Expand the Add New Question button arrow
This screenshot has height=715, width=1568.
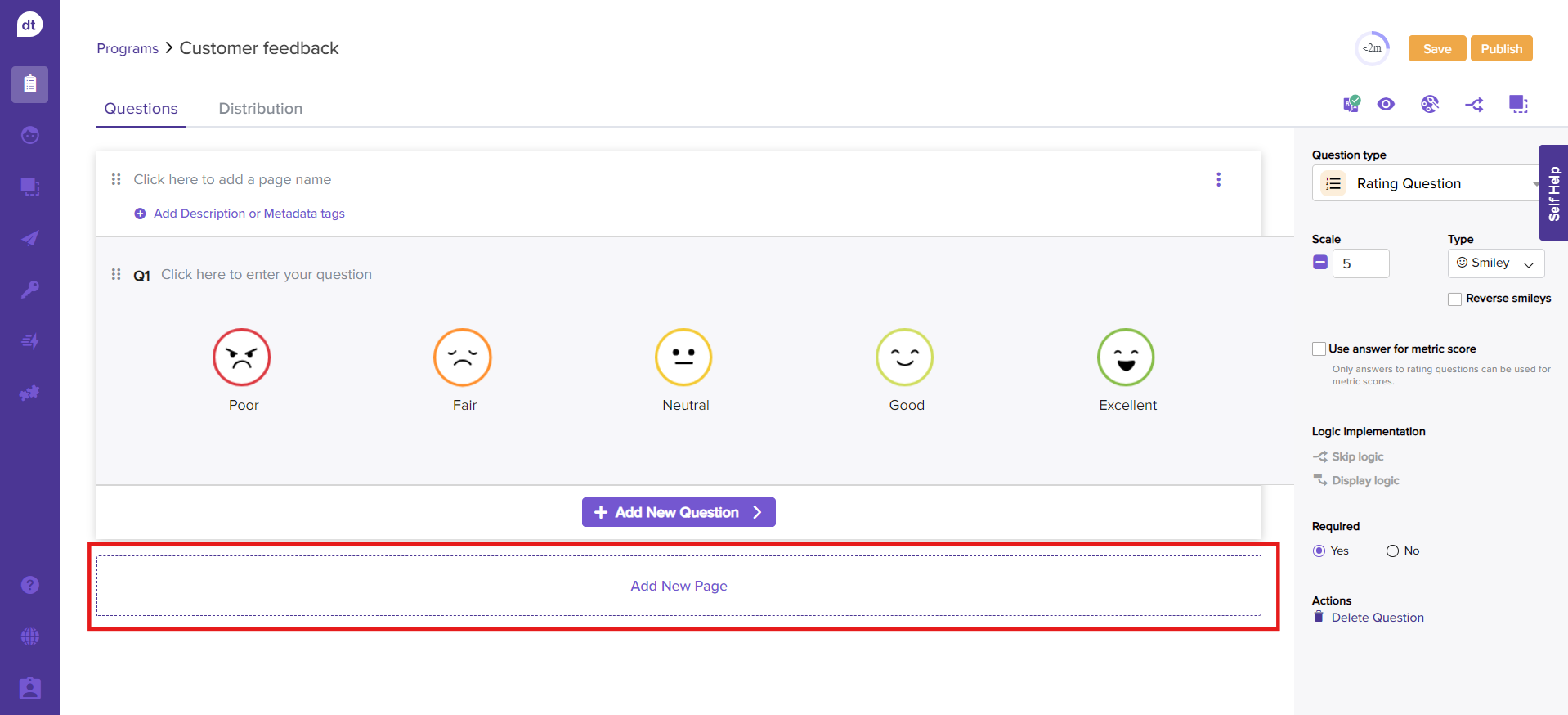[x=757, y=512]
